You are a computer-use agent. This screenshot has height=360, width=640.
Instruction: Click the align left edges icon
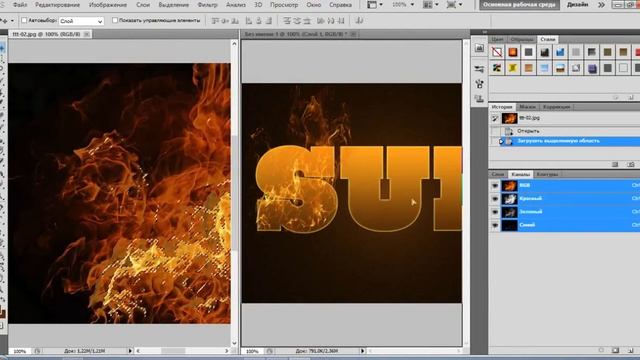click(249, 21)
